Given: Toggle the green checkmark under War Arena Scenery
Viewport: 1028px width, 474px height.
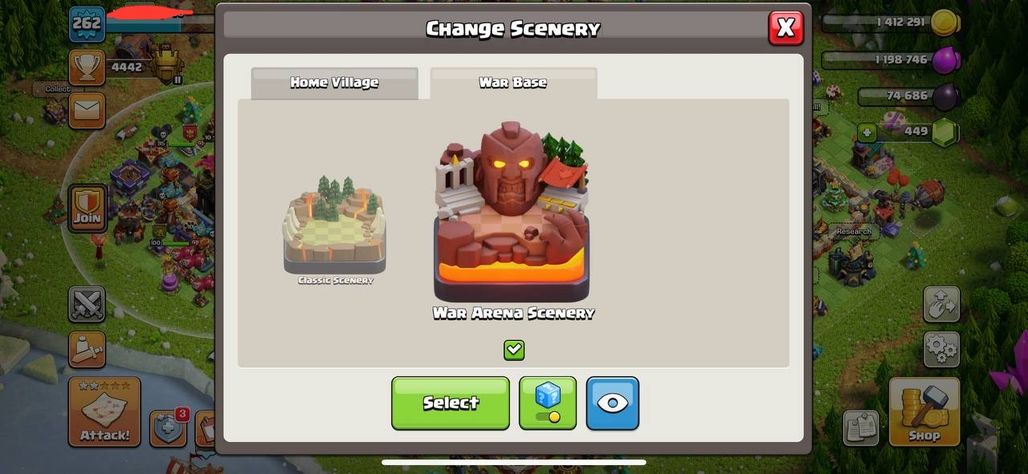Looking at the screenshot, I should (x=514, y=350).
